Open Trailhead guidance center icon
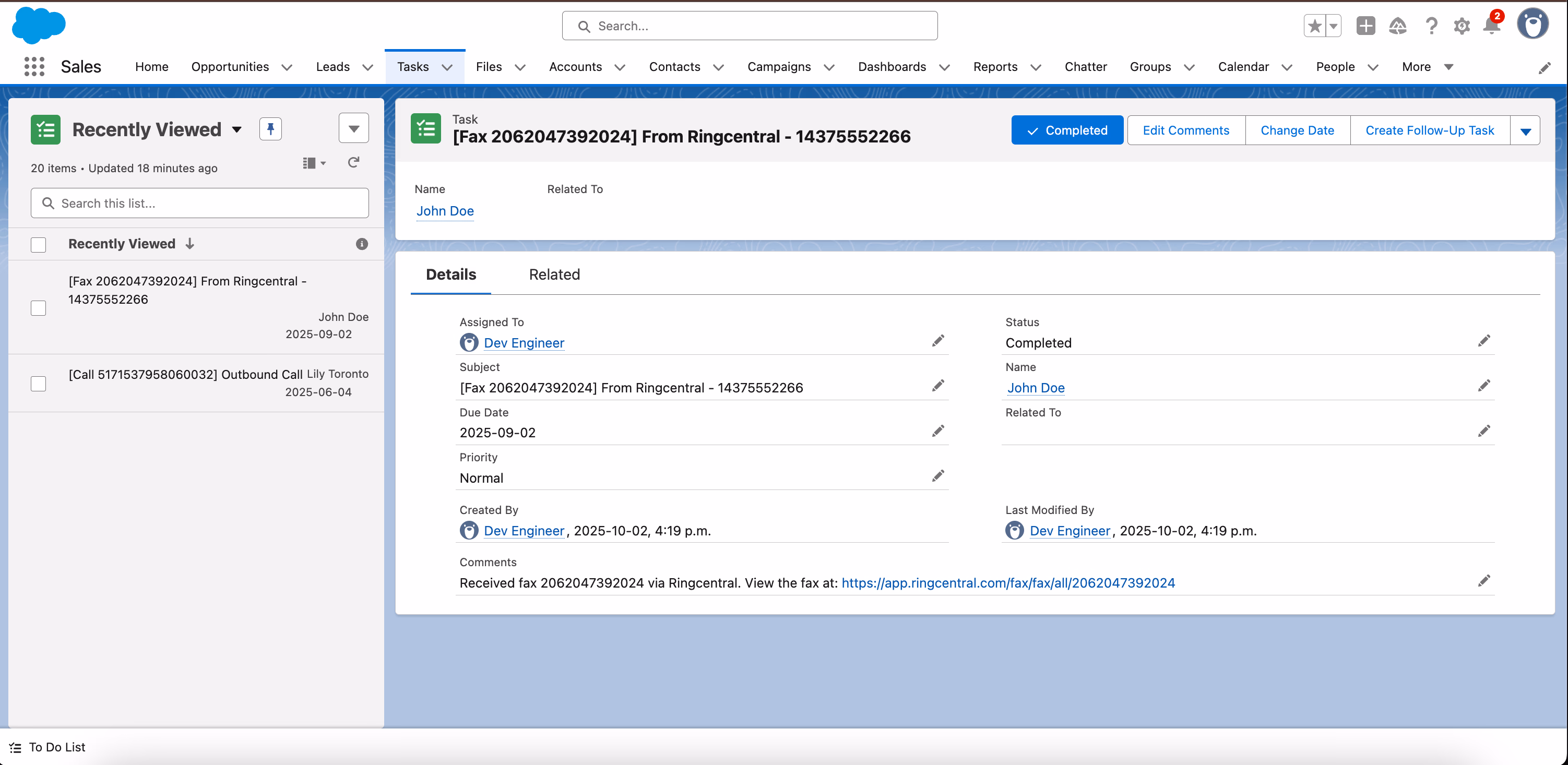 coord(1397,26)
